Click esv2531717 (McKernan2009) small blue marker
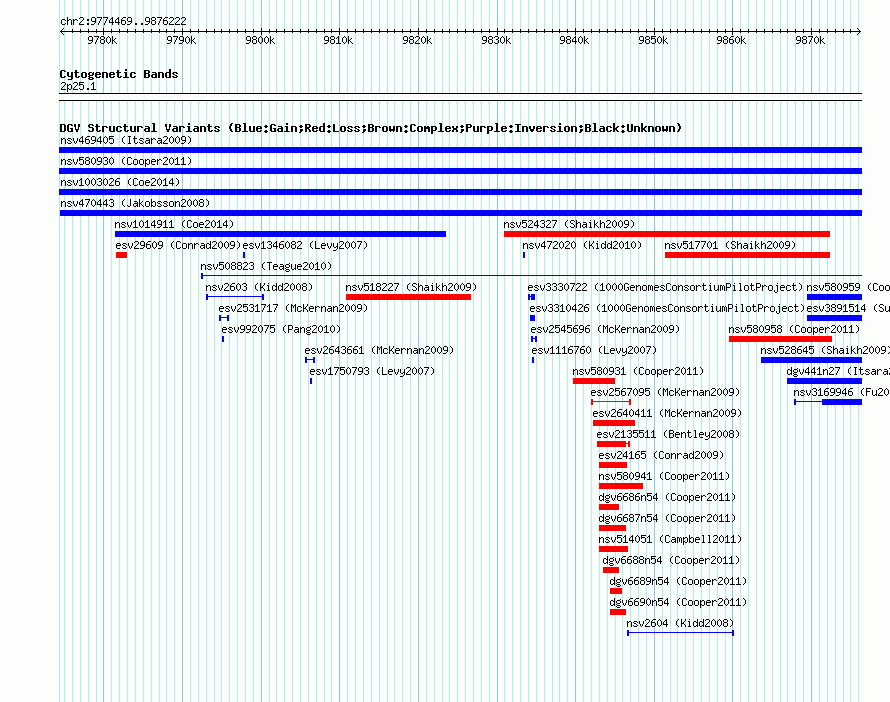 pos(224,318)
